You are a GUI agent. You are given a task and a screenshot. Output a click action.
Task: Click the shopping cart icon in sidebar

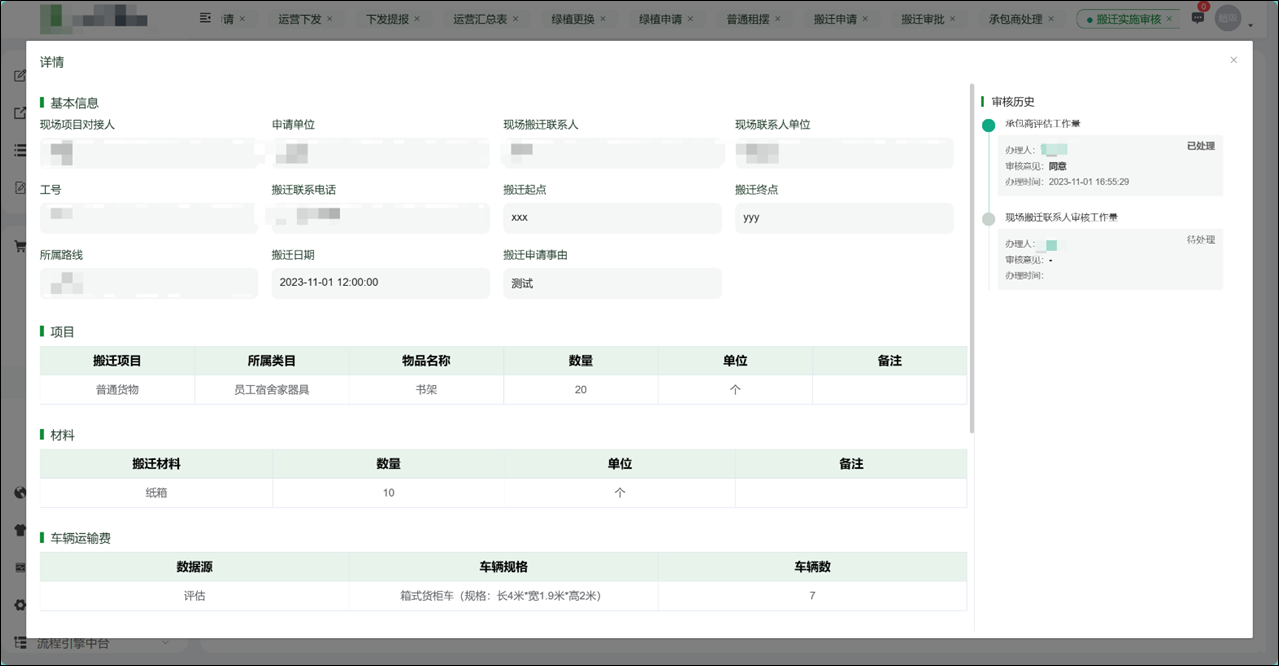click(20, 245)
